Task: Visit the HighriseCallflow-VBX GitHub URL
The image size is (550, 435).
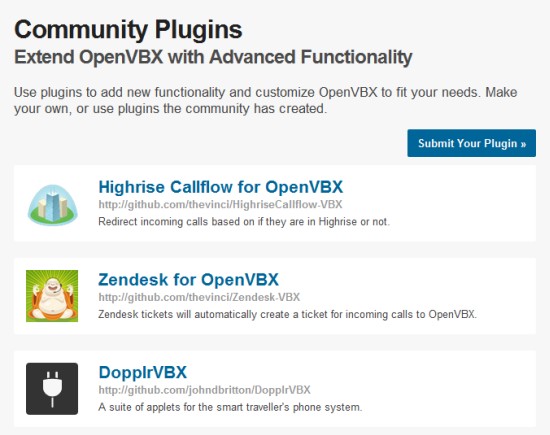Action: [220, 205]
